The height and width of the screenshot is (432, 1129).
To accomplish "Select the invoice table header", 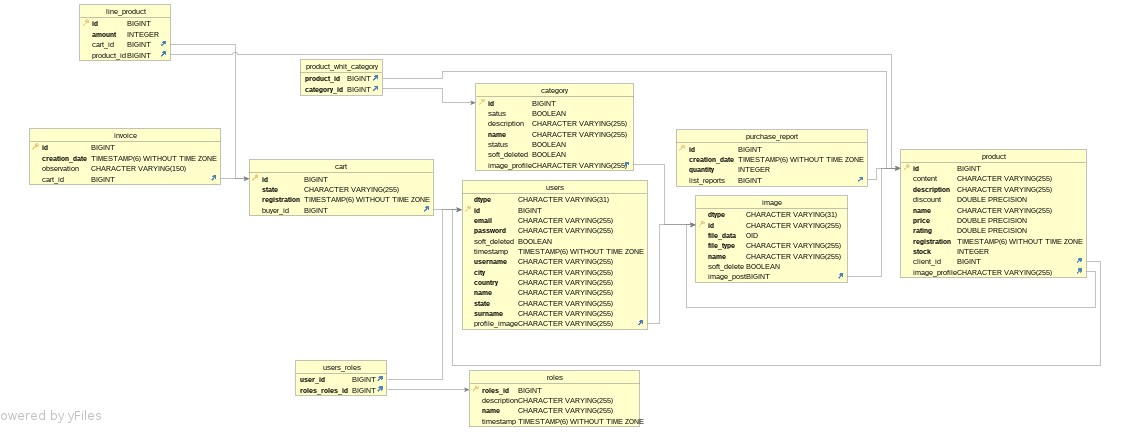I will [125, 135].
